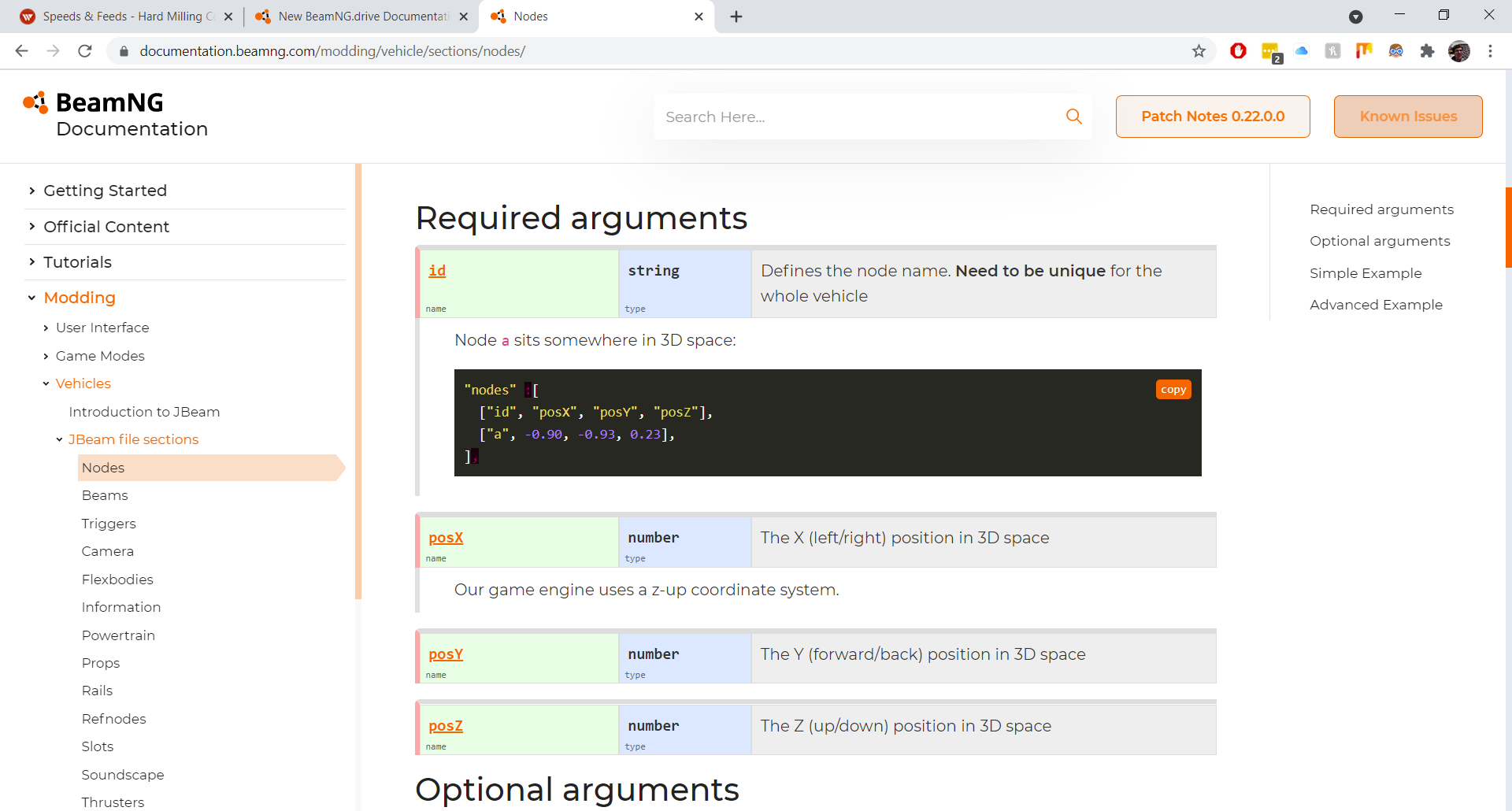The height and width of the screenshot is (811, 1512).
Task: Copy the nodes code snippet
Action: [x=1173, y=390]
